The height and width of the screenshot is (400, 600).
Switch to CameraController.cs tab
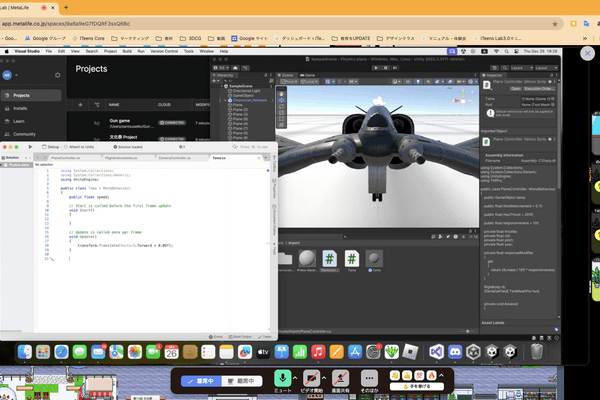click(x=174, y=158)
